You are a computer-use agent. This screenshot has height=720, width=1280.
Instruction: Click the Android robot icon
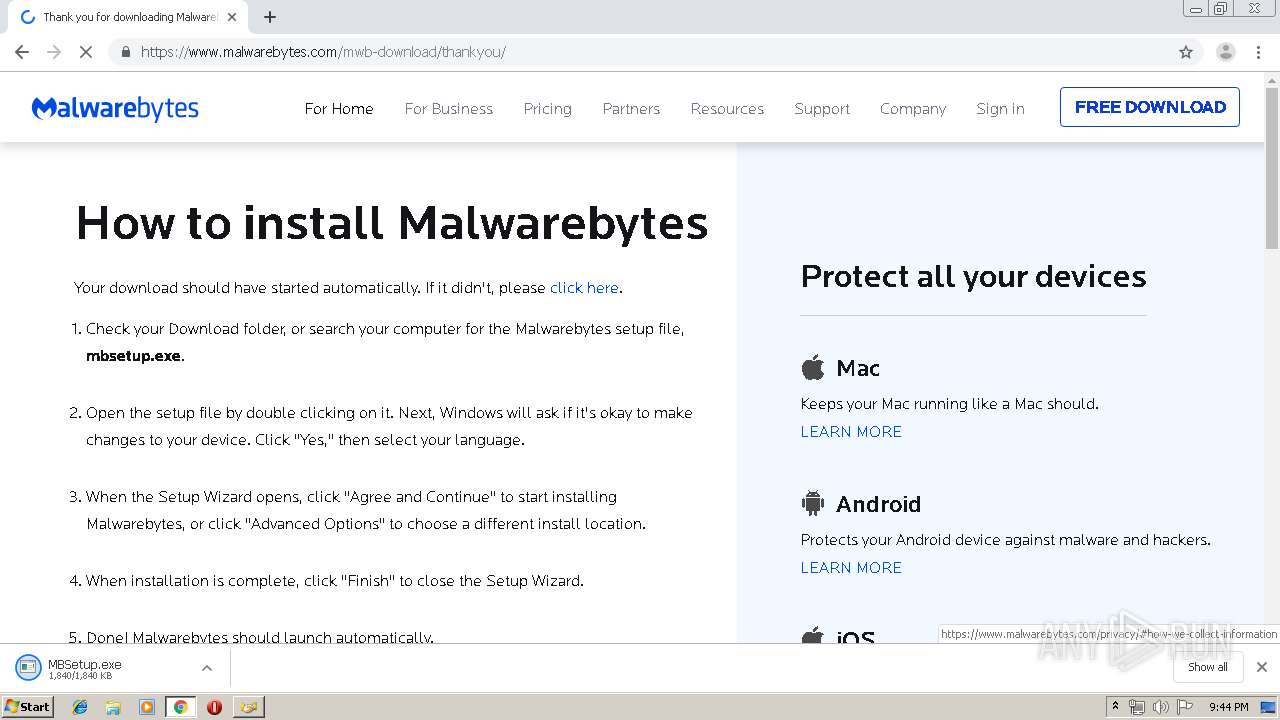click(813, 503)
